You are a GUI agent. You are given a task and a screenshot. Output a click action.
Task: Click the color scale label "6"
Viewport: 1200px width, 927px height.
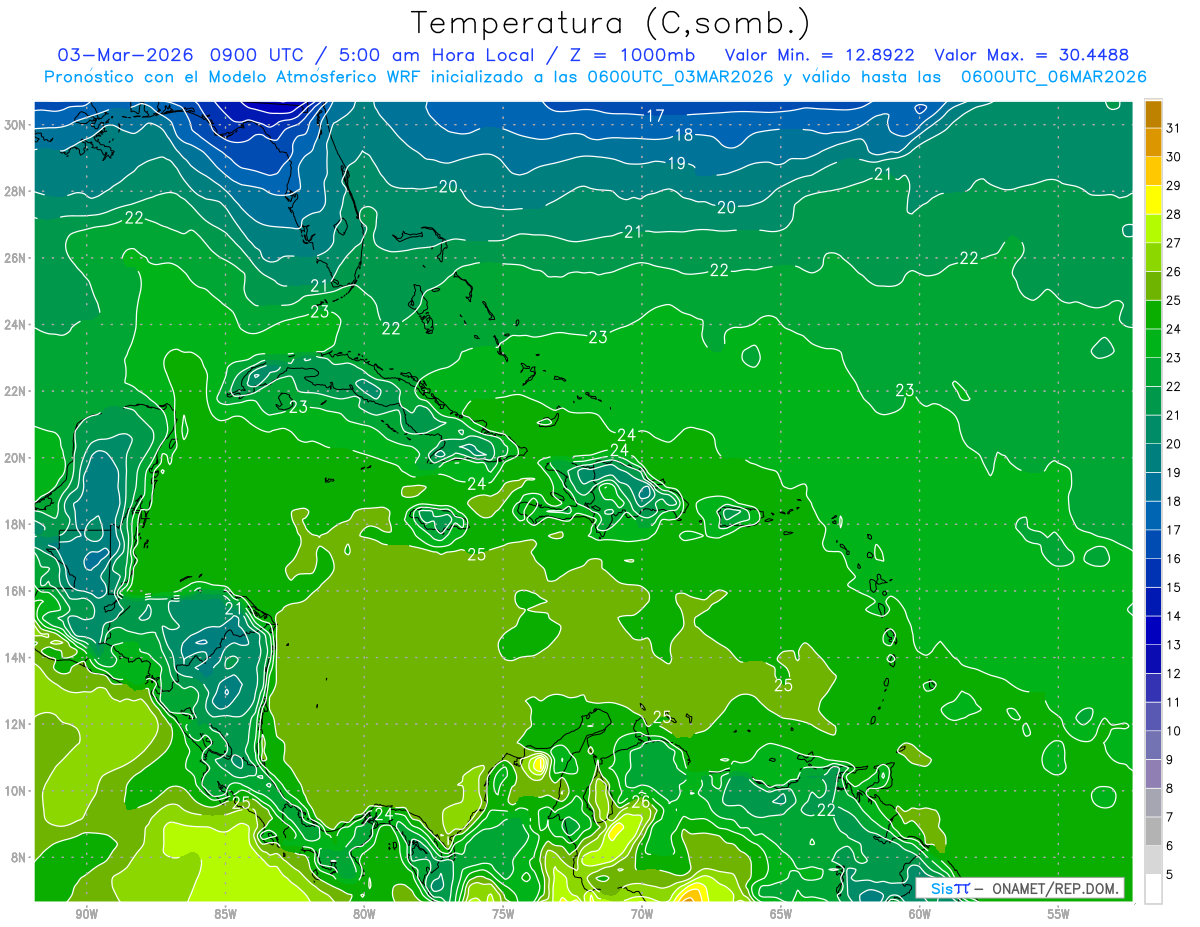click(x=1170, y=846)
